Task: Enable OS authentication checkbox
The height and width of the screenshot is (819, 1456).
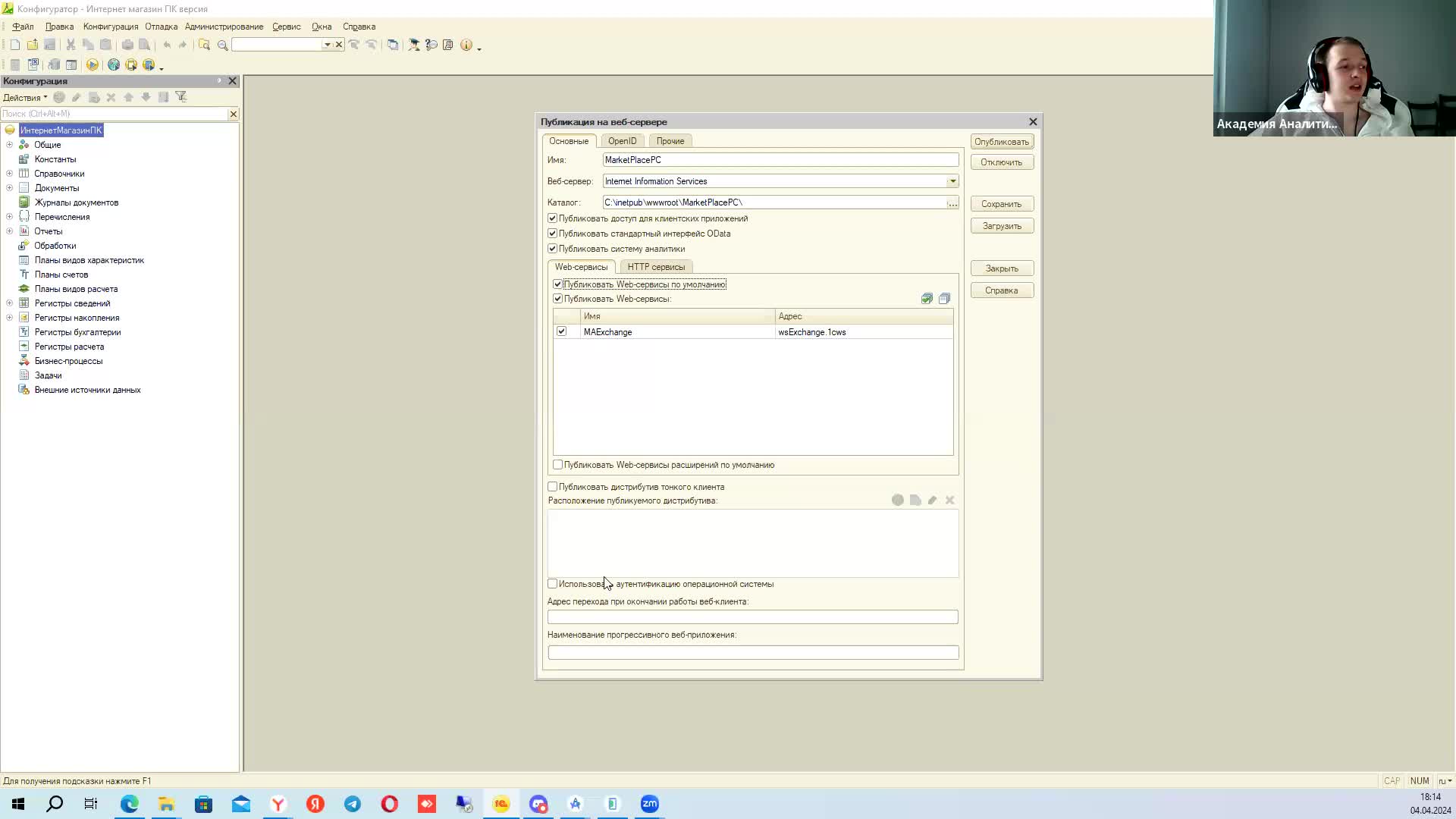Action: pyautogui.click(x=552, y=584)
